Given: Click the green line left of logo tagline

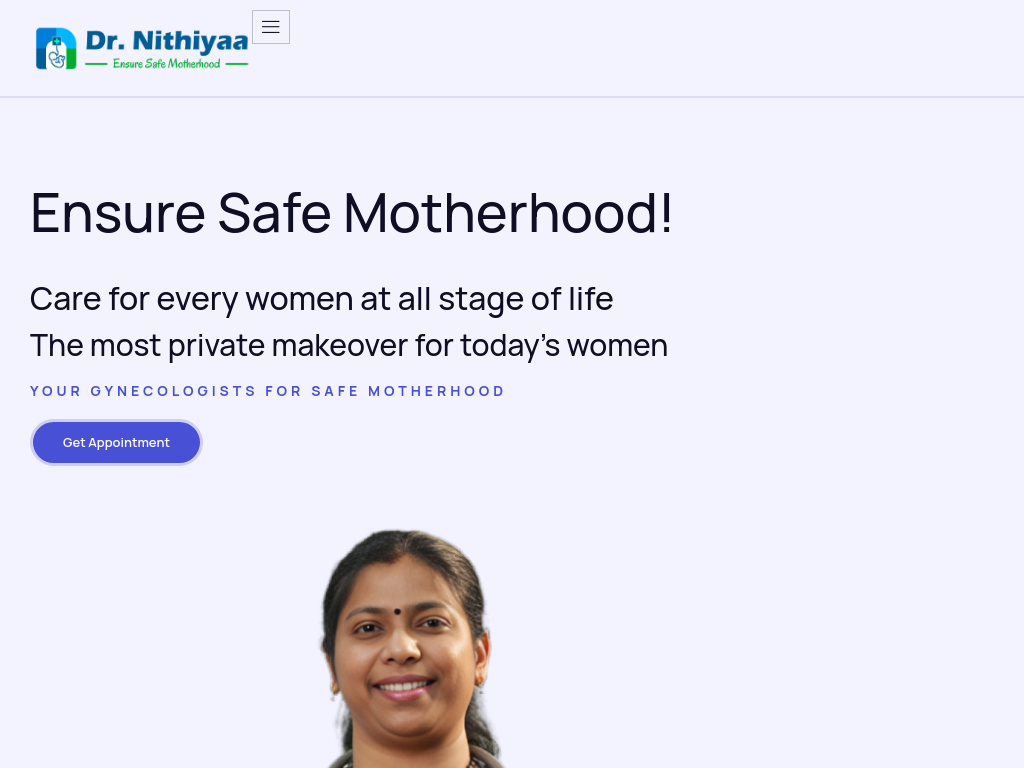Looking at the screenshot, I should point(96,64).
